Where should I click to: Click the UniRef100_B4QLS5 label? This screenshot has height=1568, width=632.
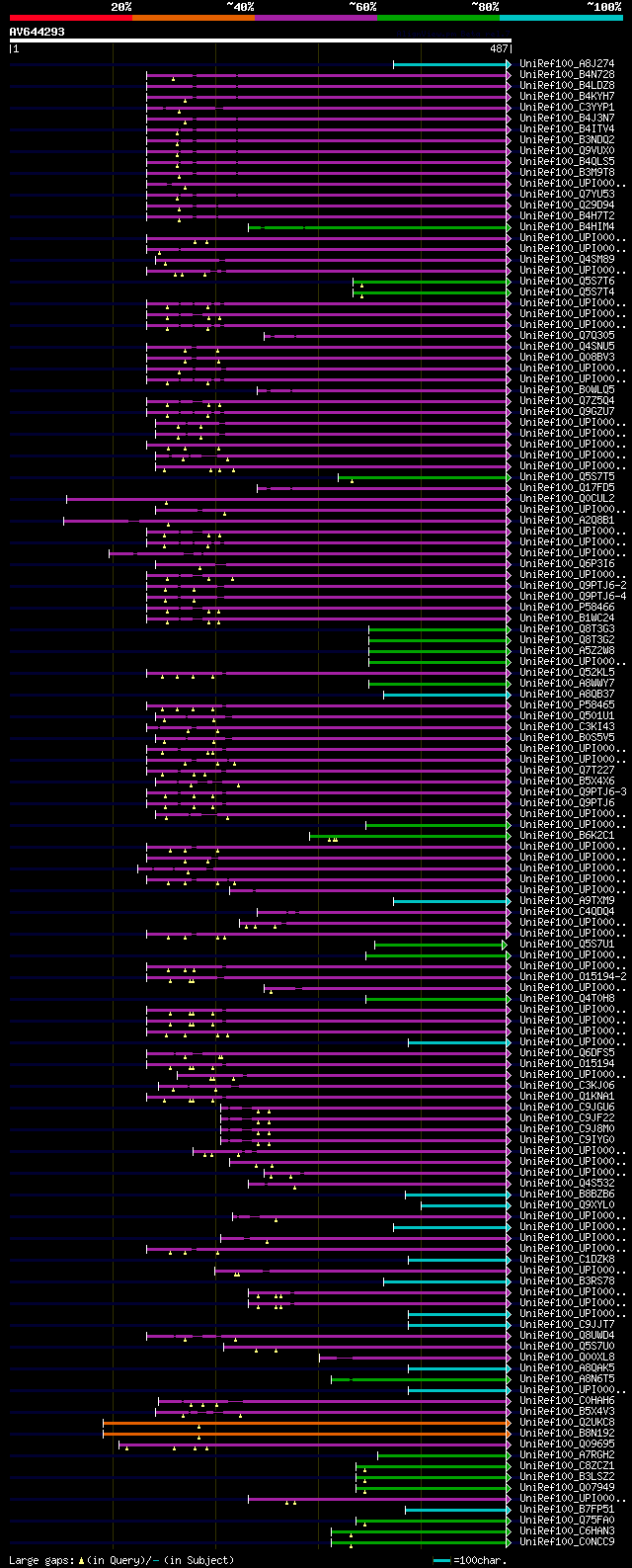[x=567, y=162]
